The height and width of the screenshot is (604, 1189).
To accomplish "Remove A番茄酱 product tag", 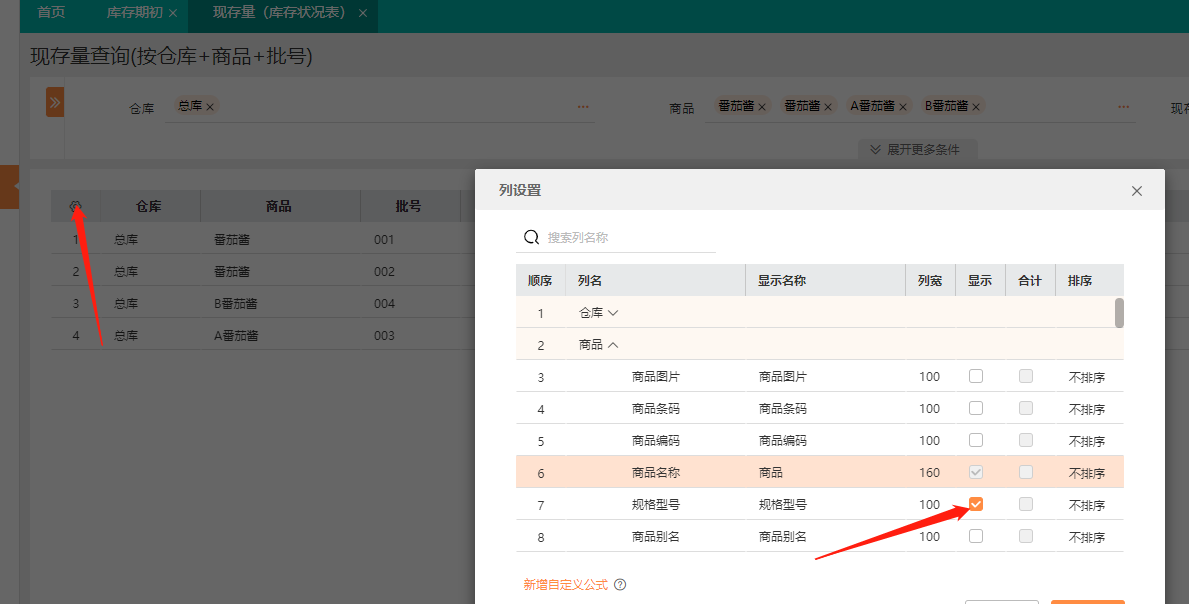I will click(x=902, y=107).
